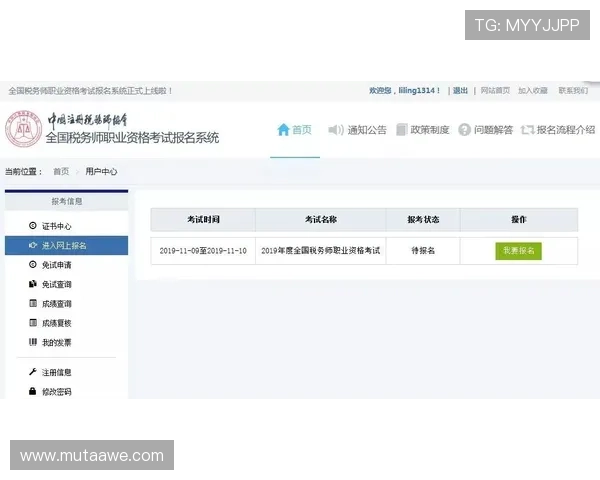Click the home icon beside 首页

(x=283, y=129)
